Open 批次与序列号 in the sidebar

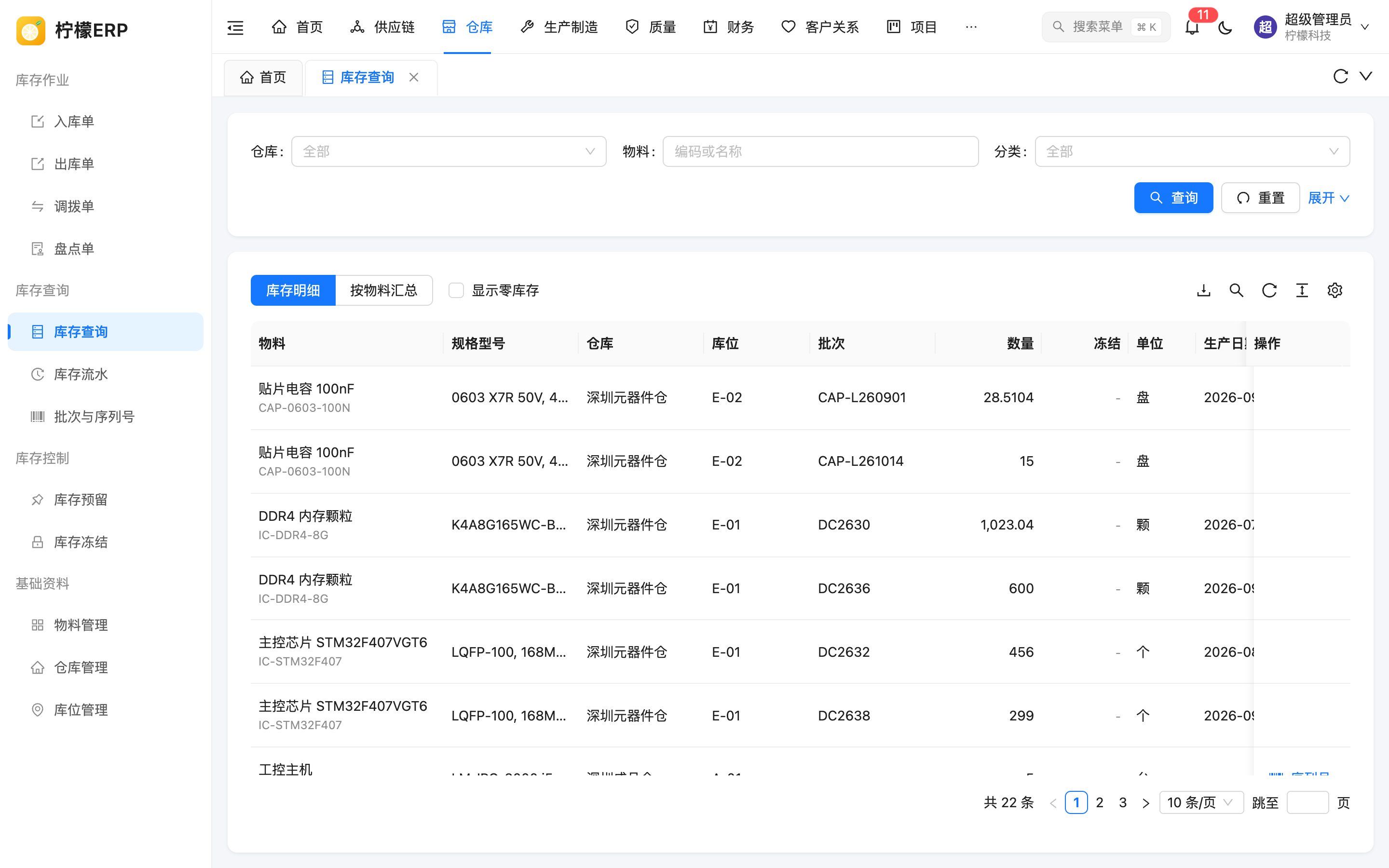coord(106,417)
